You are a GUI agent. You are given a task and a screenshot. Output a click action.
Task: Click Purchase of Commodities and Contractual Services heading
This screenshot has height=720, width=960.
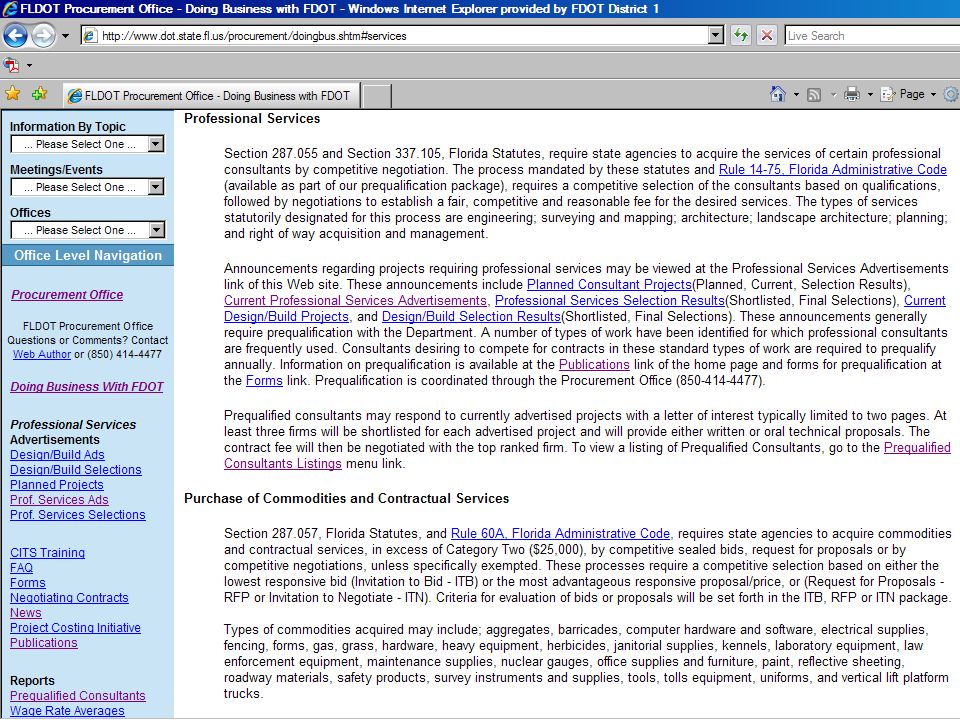pyautogui.click(x=347, y=498)
